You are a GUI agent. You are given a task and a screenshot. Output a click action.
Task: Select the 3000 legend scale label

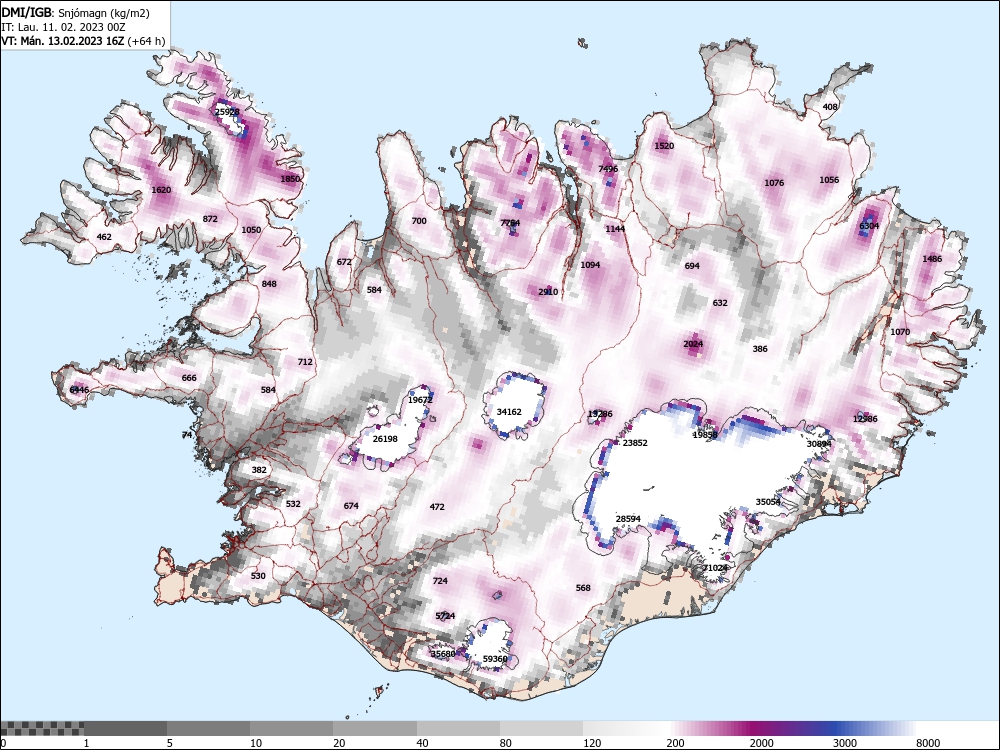(x=844, y=743)
